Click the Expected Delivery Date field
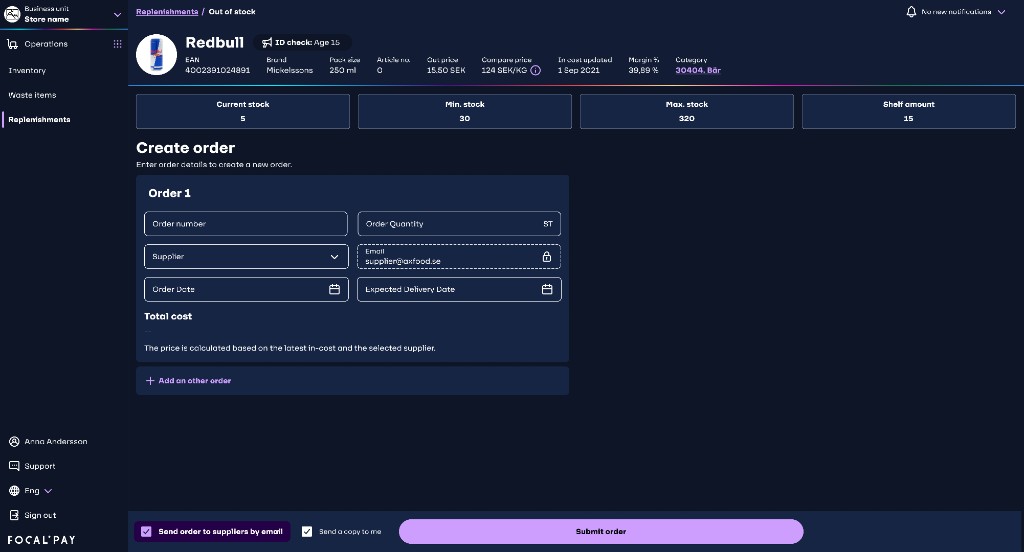The image size is (1024, 552). [x=459, y=289]
